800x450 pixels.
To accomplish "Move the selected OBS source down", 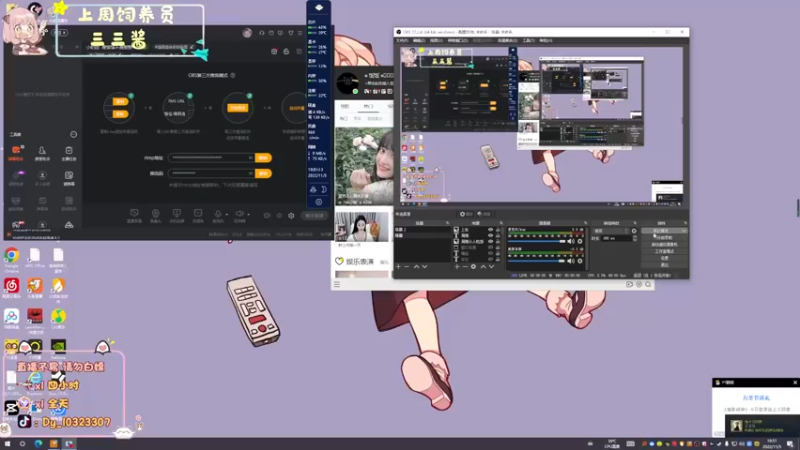I will [x=491, y=267].
